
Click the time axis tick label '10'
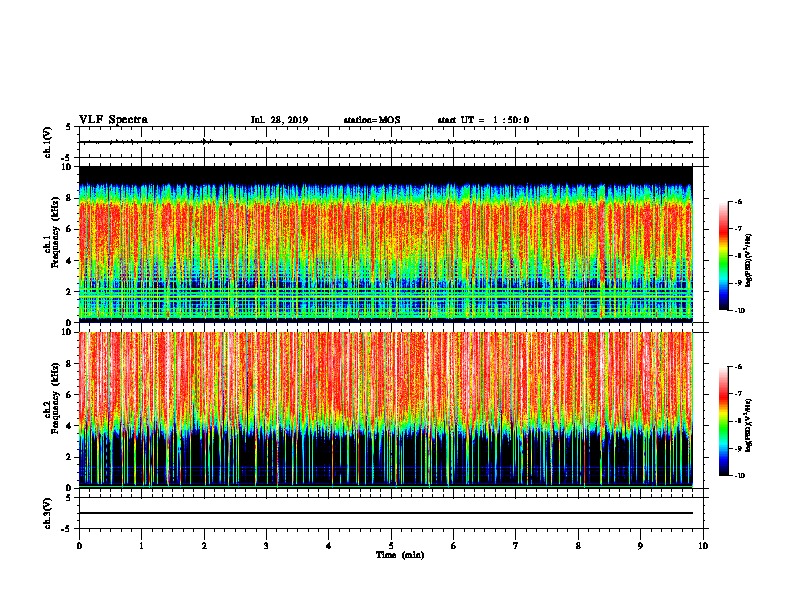pyautogui.click(x=703, y=546)
